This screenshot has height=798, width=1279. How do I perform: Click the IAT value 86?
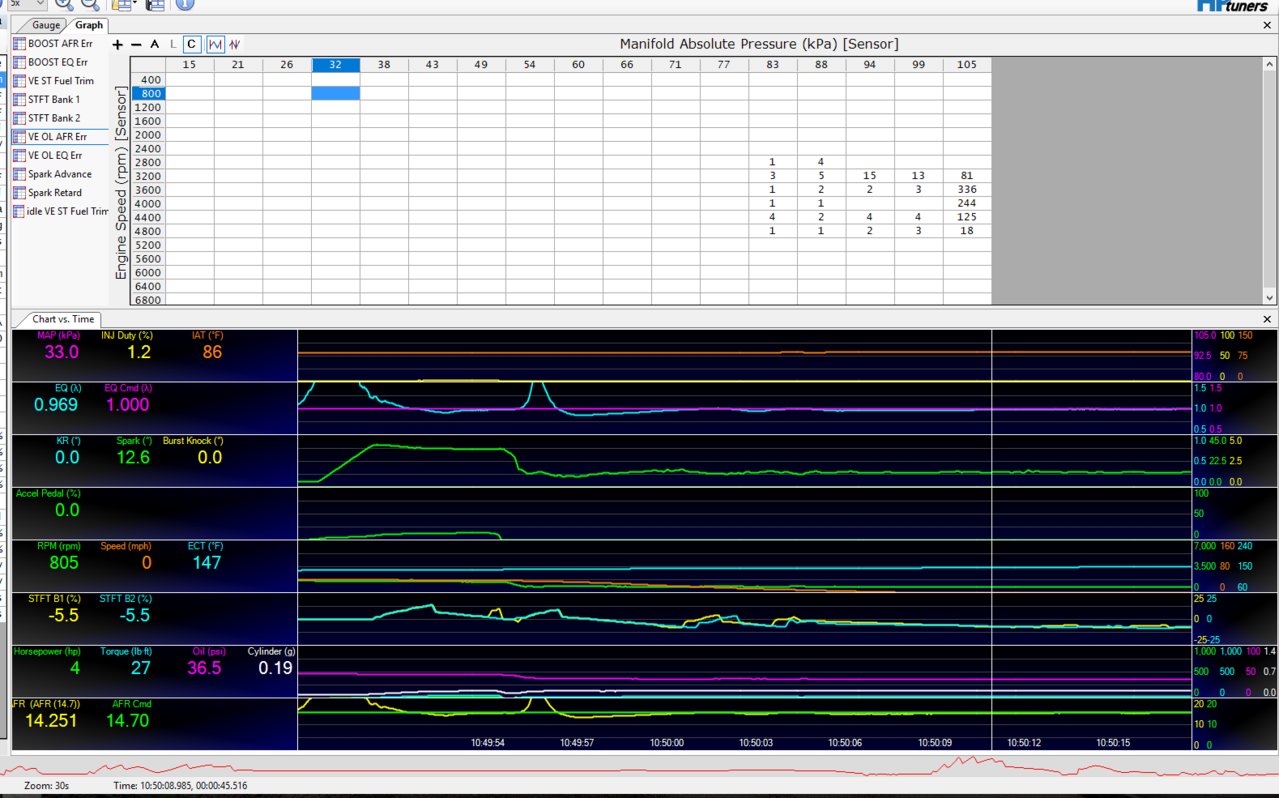[212, 352]
